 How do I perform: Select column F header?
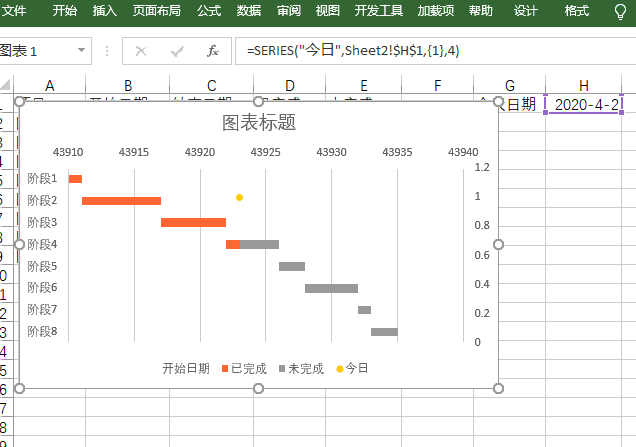pos(437,86)
